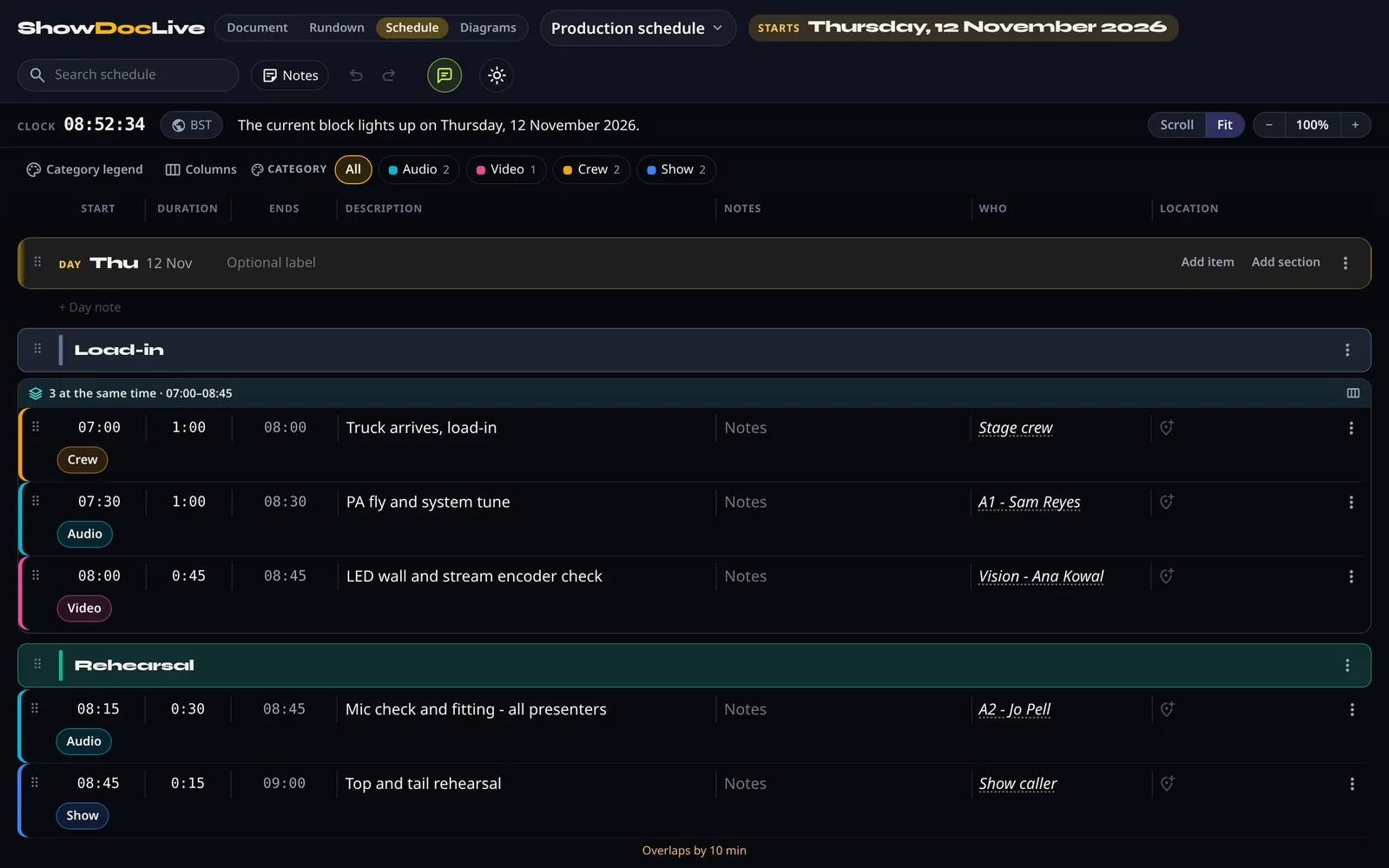The image size is (1389, 868).
Task: Switch view mode to Scroll
Action: point(1177,125)
